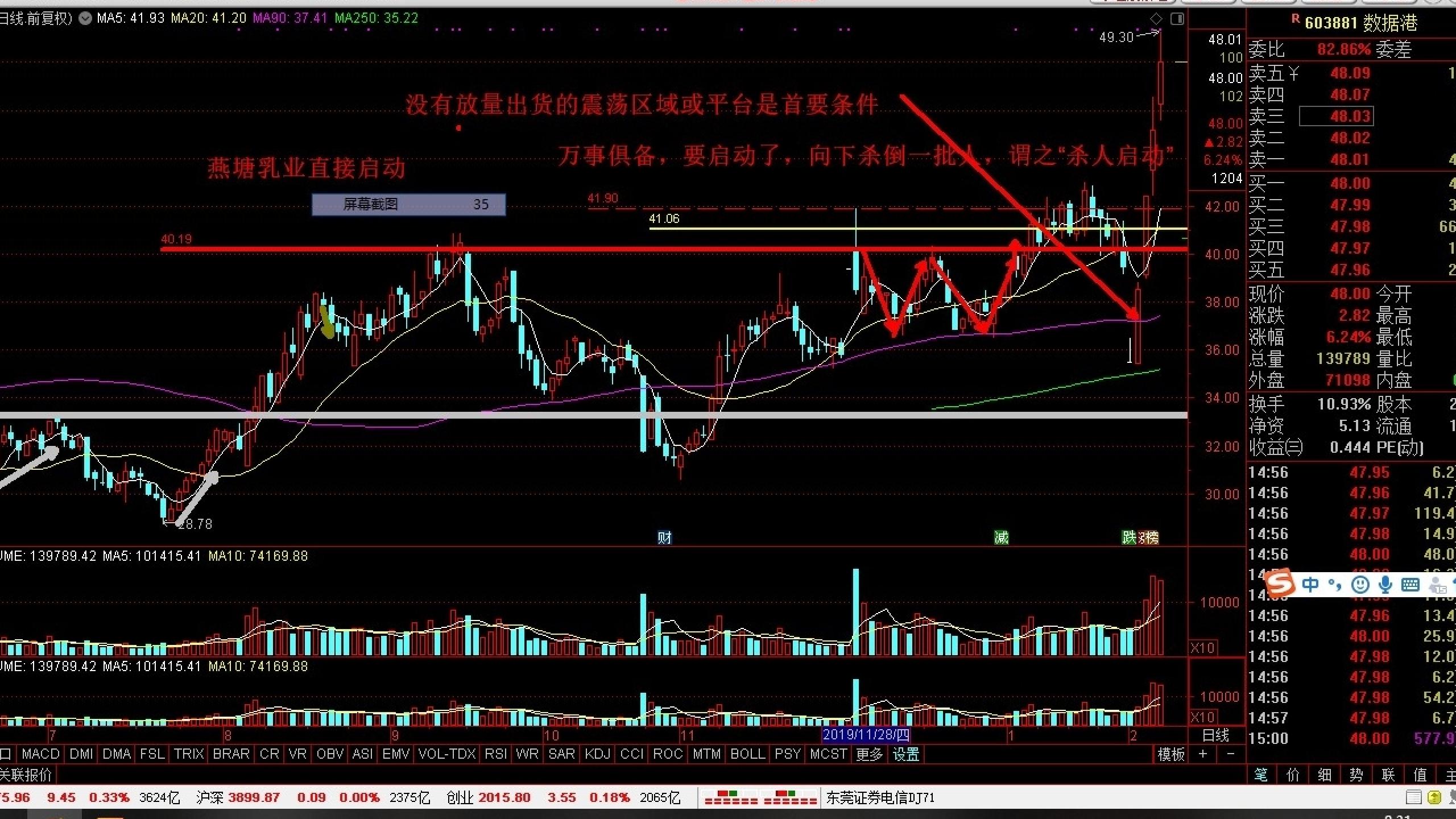The width and height of the screenshot is (1456, 819).
Task: Expand the MA indicator dropdown arrow
Action: (x=85, y=18)
